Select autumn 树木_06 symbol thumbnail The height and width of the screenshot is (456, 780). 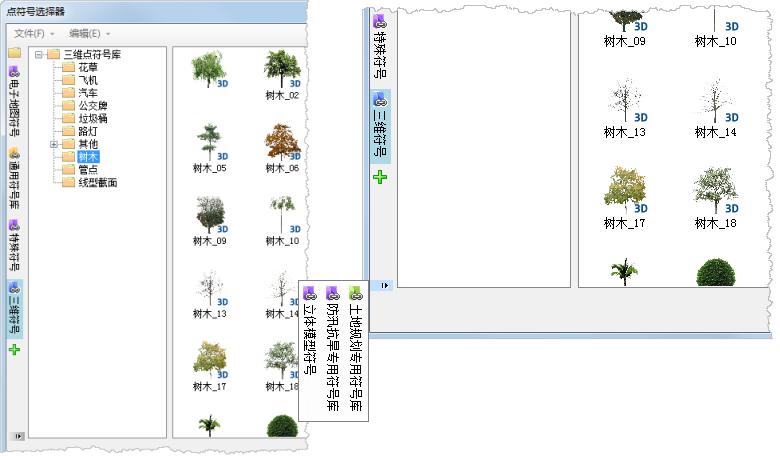282,145
